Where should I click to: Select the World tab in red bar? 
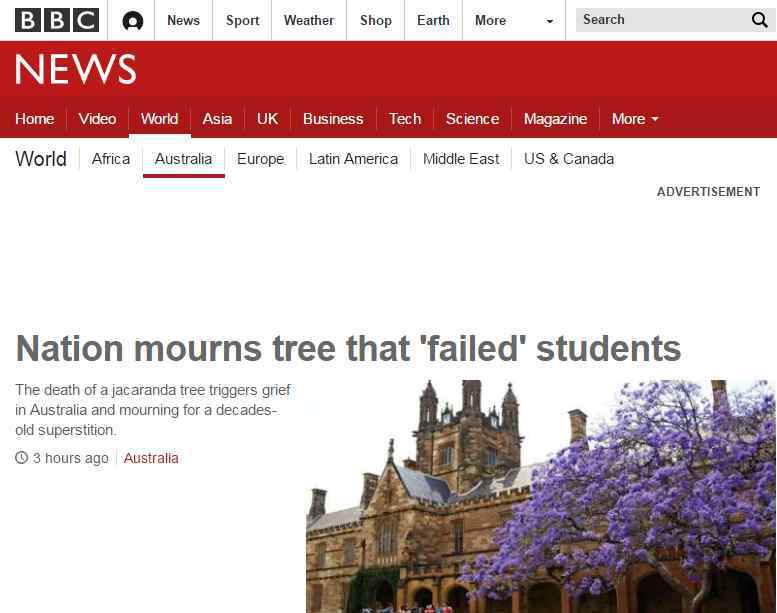click(x=159, y=119)
